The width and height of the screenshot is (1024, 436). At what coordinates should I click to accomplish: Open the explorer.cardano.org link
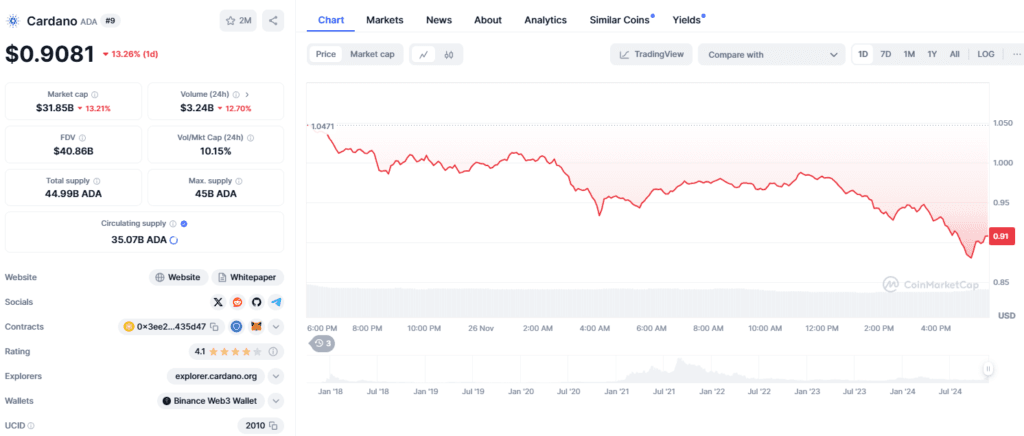pos(216,376)
